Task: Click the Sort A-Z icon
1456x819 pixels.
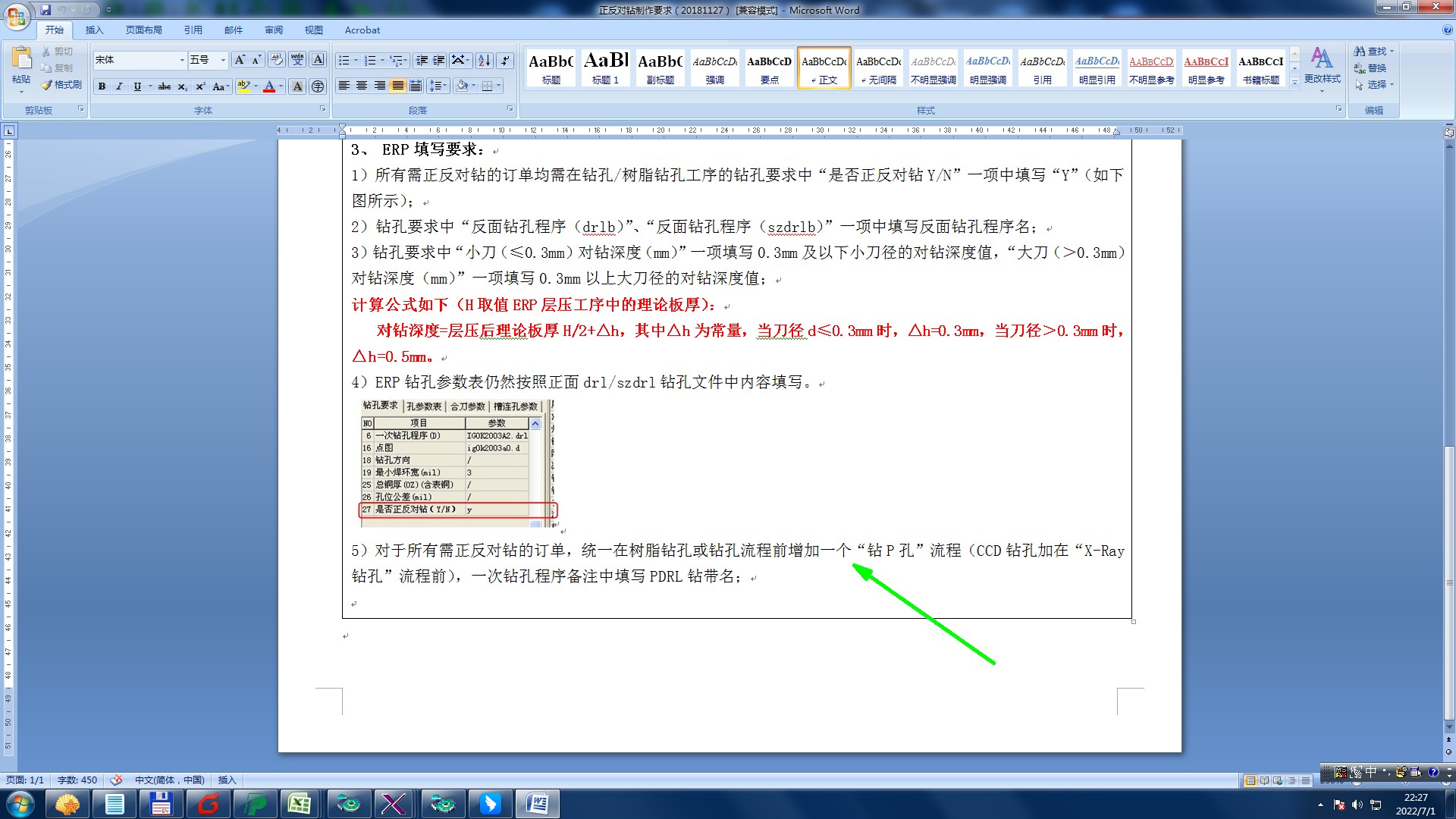Action: pyautogui.click(x=484, y=60)
